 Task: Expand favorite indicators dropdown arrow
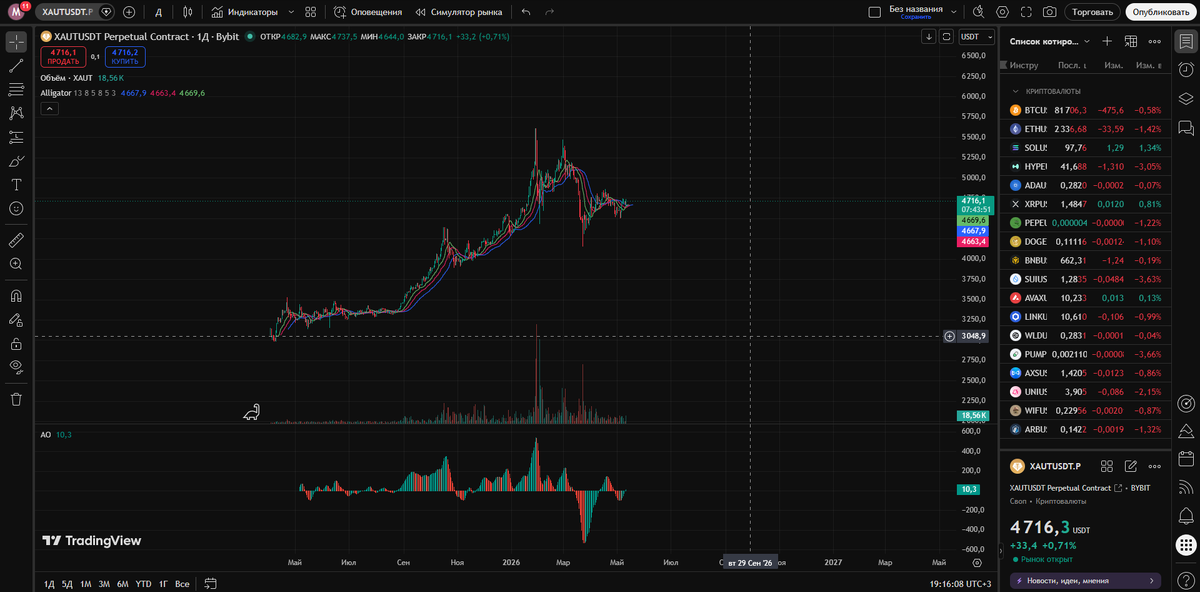[290, 12]
